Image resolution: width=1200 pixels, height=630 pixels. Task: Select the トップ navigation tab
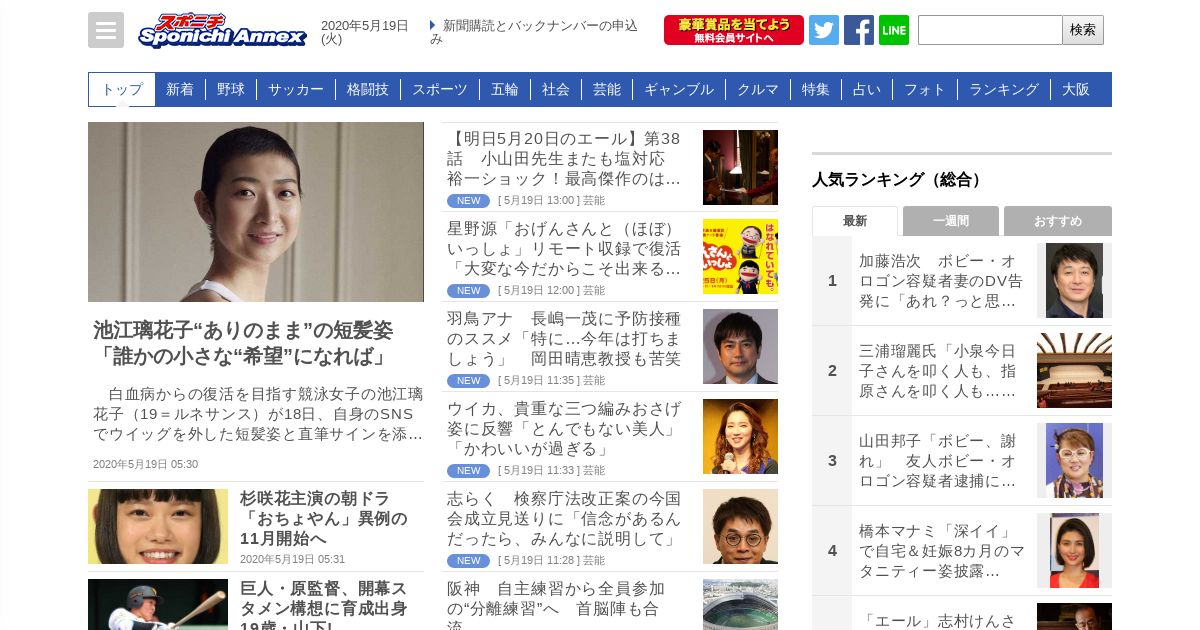122,89
